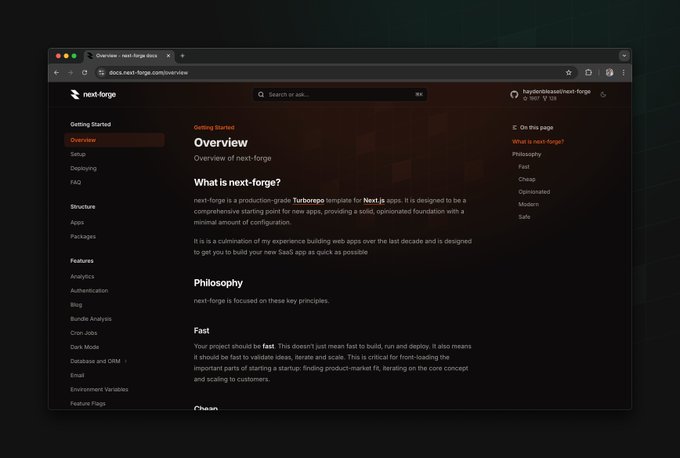Jump to Opinionated in On this page
Viewport: 680px width, 458px height.
click(x=534, y=192)
